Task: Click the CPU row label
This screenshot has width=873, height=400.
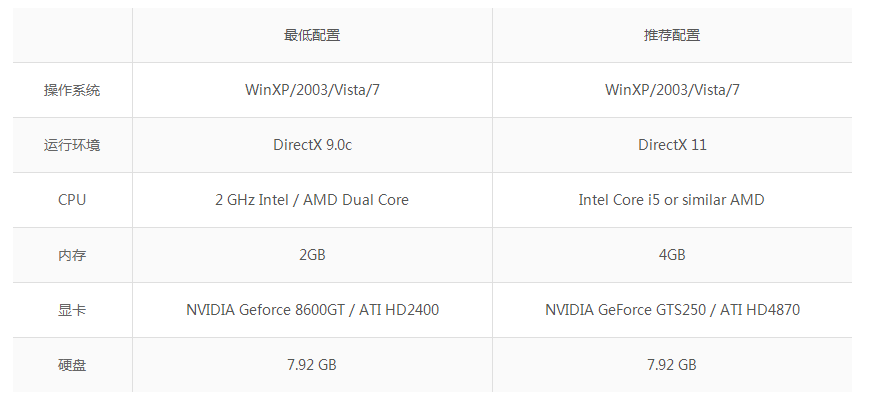Action: pos(72,200)
